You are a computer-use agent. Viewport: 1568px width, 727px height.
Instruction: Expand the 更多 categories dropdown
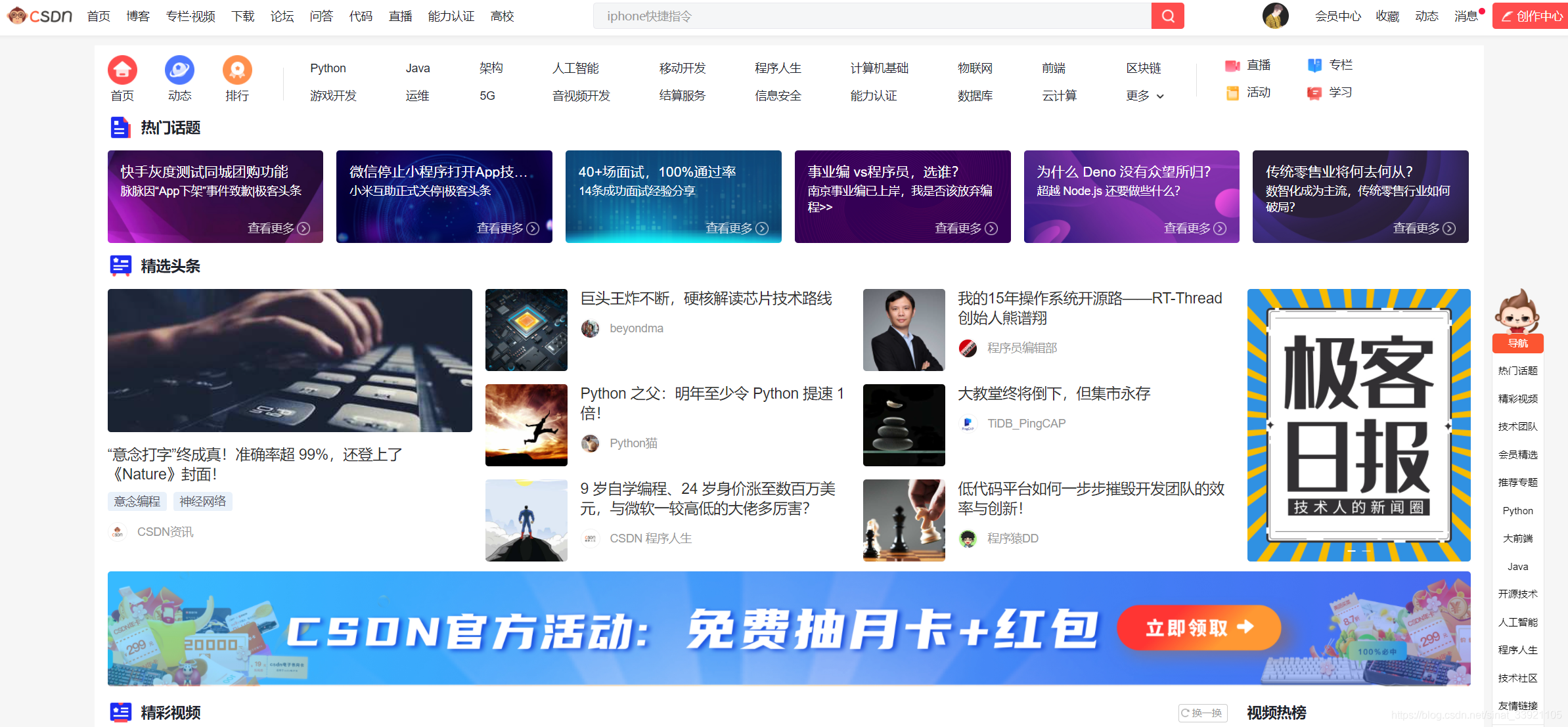pyautogui.click(x=1144, y=96)
